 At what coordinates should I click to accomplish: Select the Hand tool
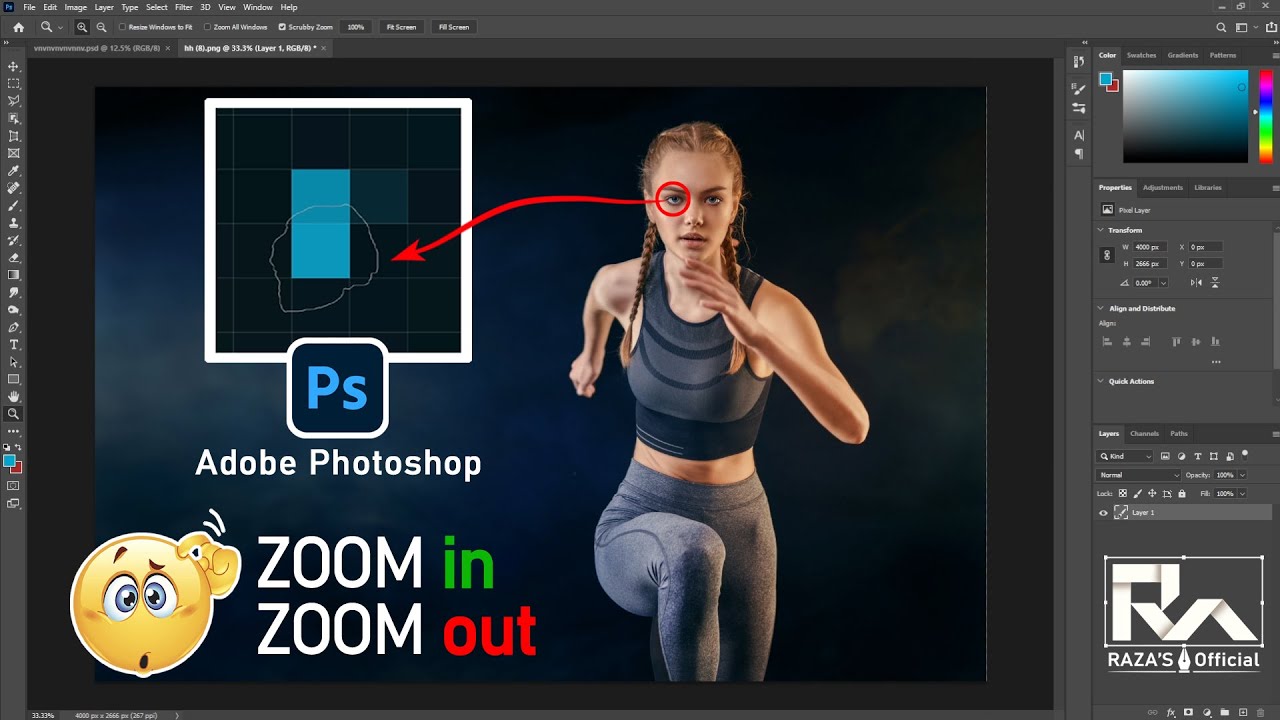click(14, 396)
